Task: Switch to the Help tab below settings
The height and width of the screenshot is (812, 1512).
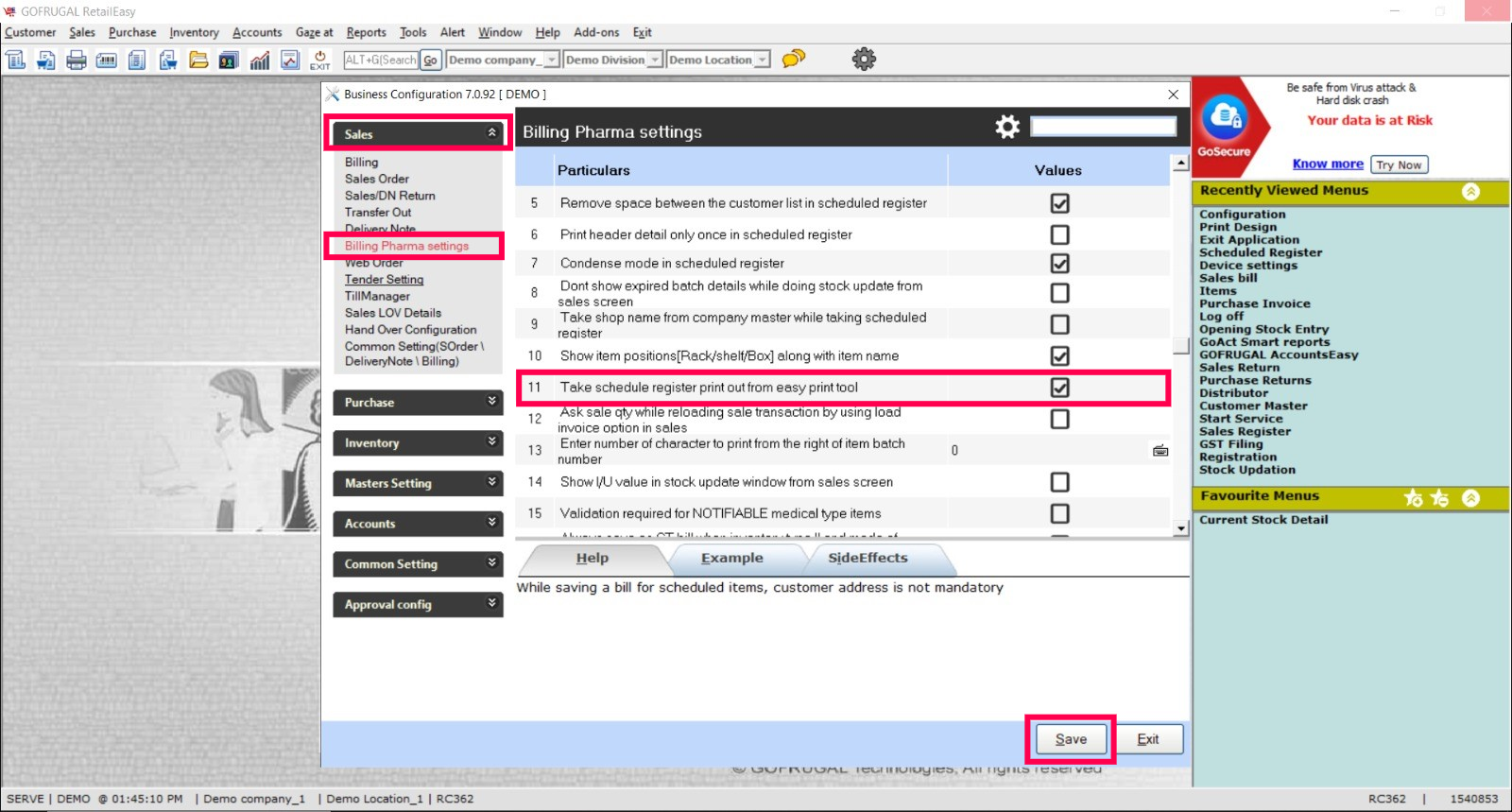Action: point(593,559)
